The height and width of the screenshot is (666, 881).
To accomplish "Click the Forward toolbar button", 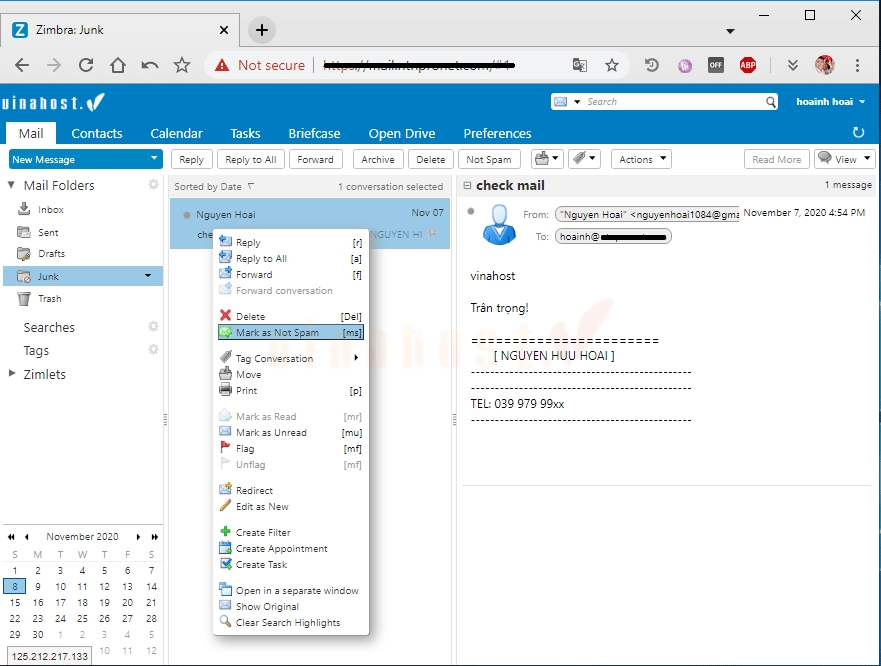I will [x=315, y=159].
